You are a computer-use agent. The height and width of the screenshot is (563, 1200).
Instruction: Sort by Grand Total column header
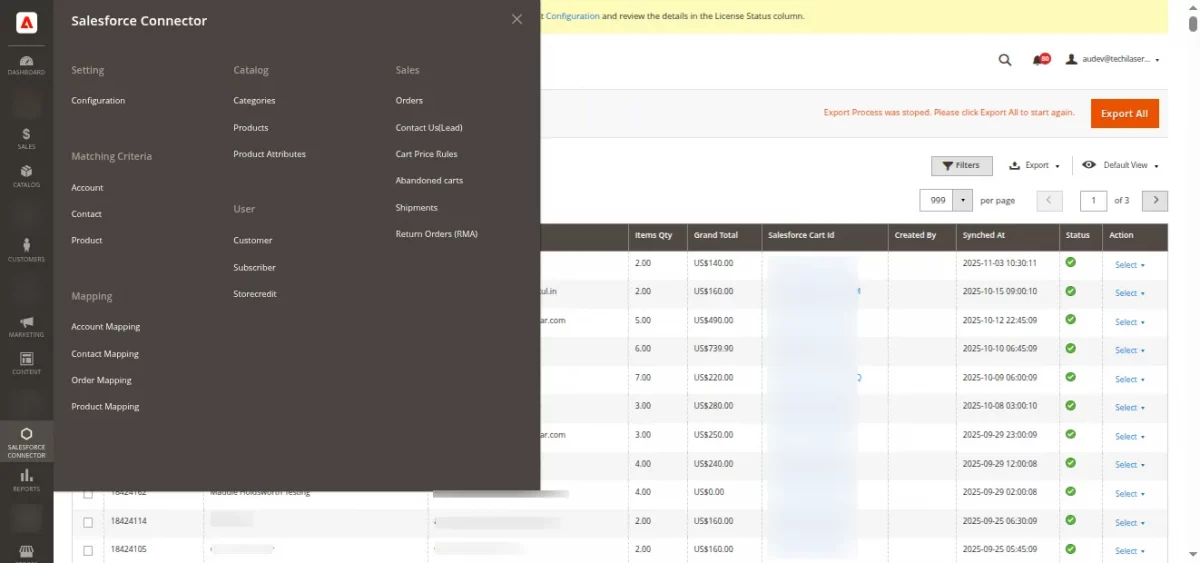point(716,236)
